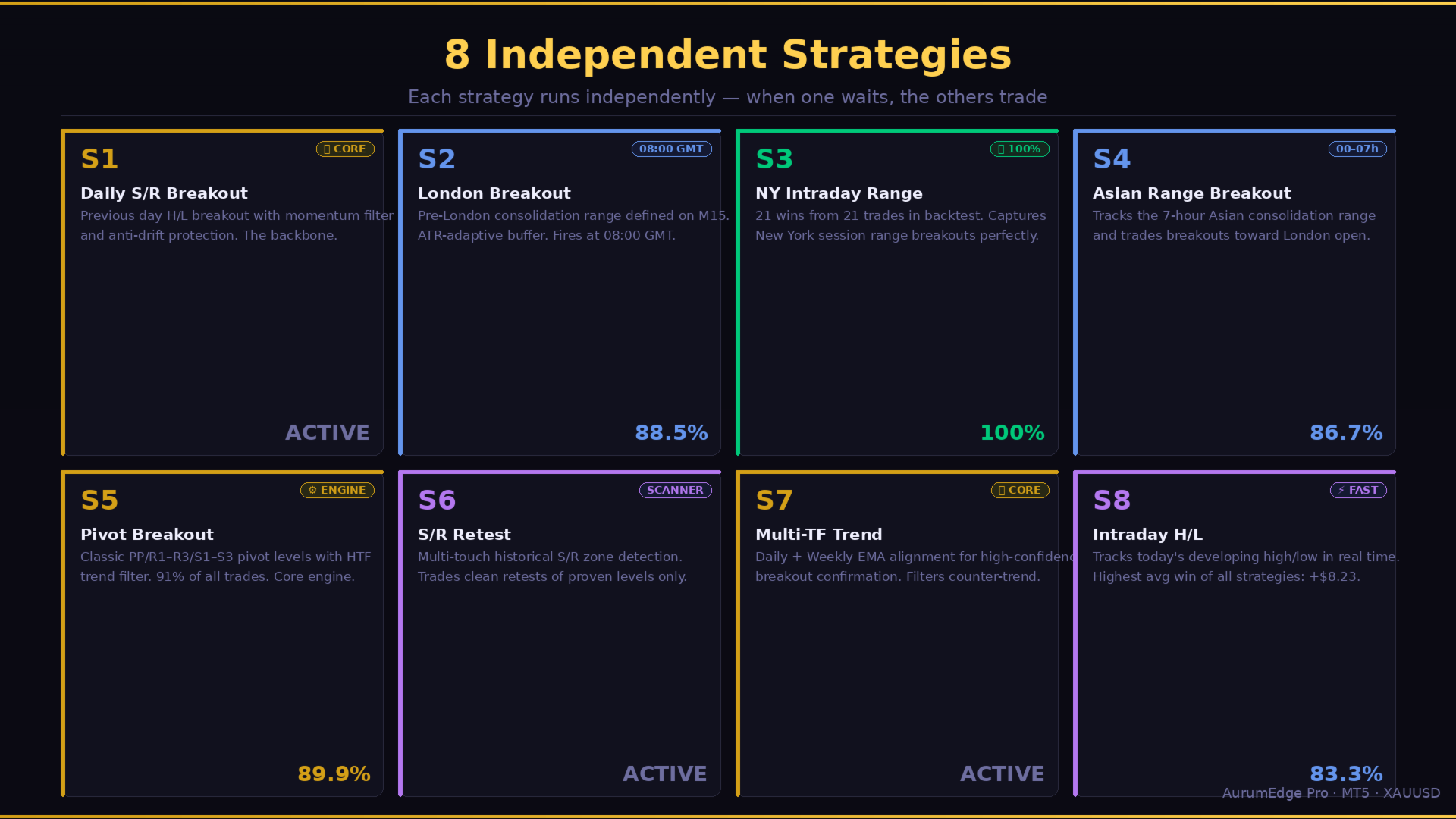This screenshot has width=1456, height=819.
Task: Click the ACTIVE status on S1 card
Action: 327,433
